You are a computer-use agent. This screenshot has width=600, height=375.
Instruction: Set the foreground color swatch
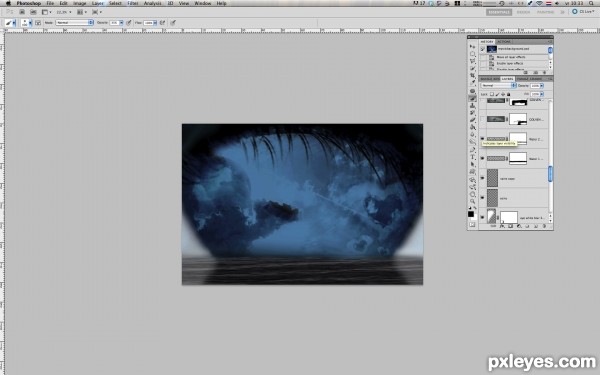470,214
